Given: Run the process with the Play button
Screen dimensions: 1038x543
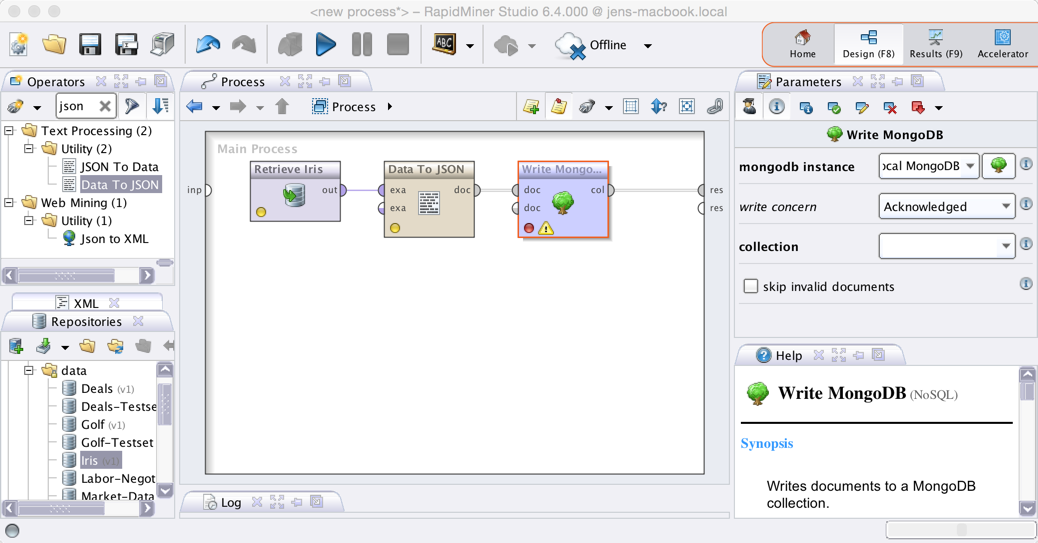Looking at the screenshot, I should coord(325,45).
